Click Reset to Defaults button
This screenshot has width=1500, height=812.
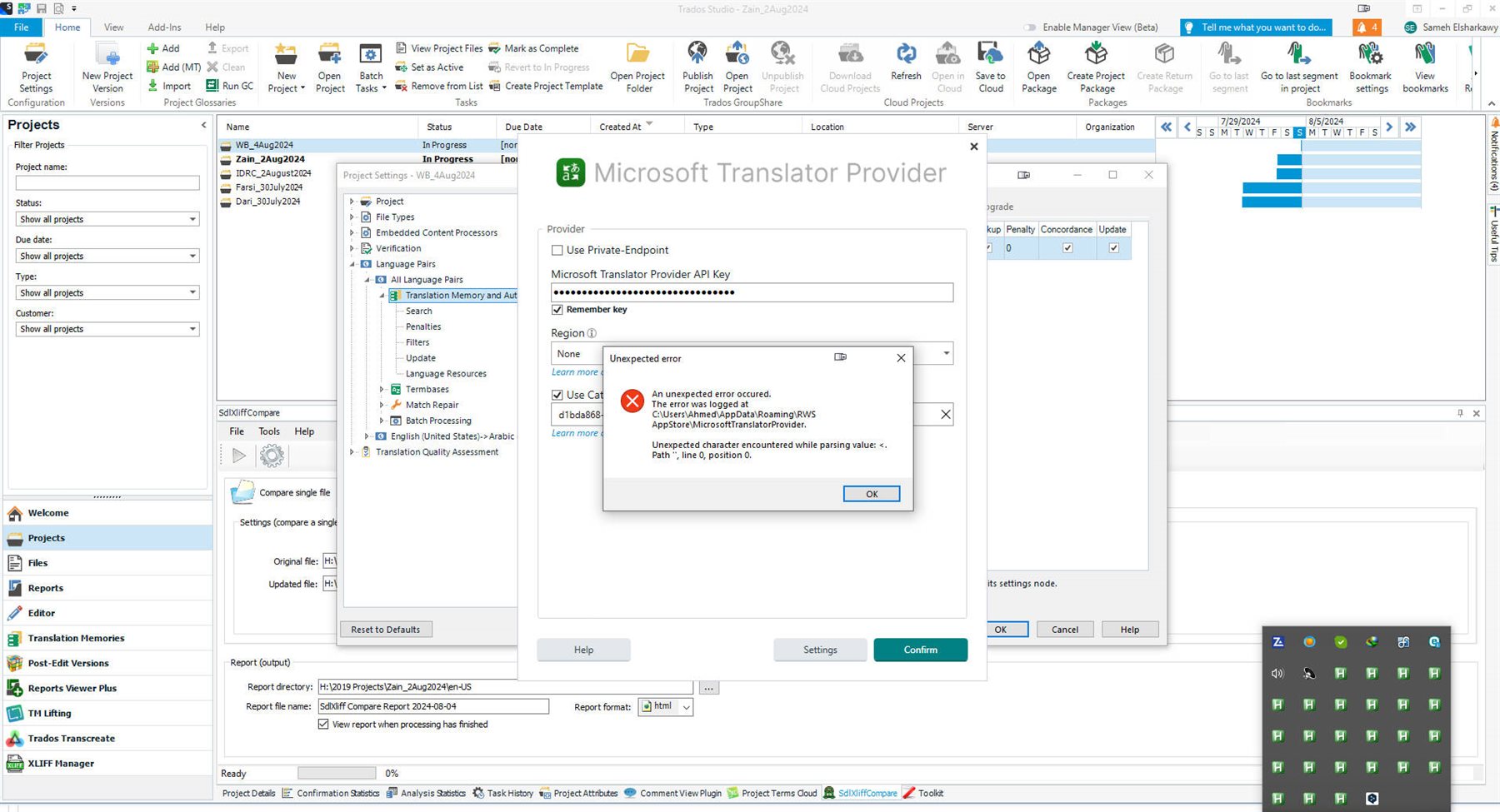click(386, 630)
